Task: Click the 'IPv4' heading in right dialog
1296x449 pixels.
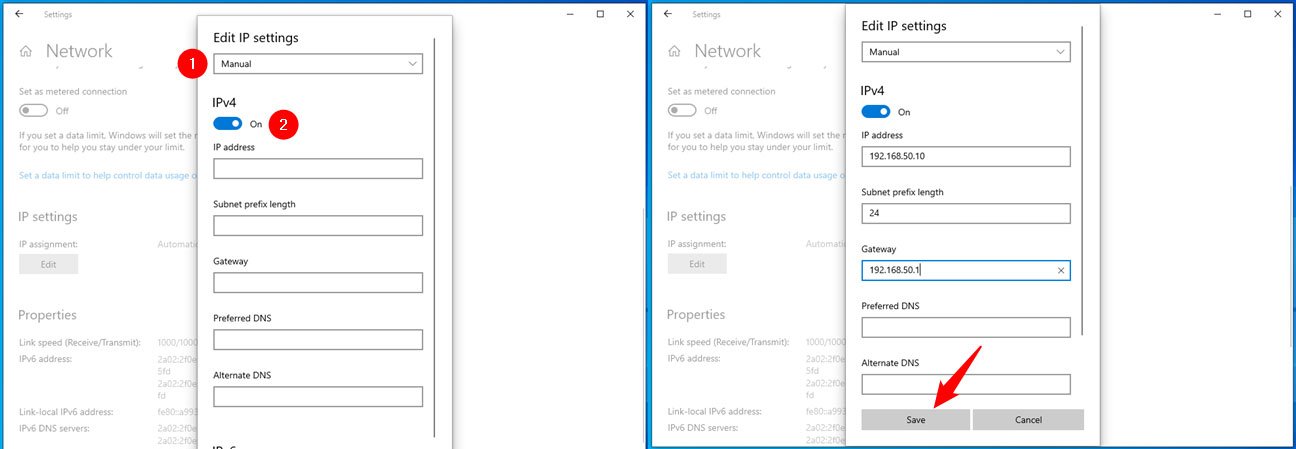Action: (873, 90)
